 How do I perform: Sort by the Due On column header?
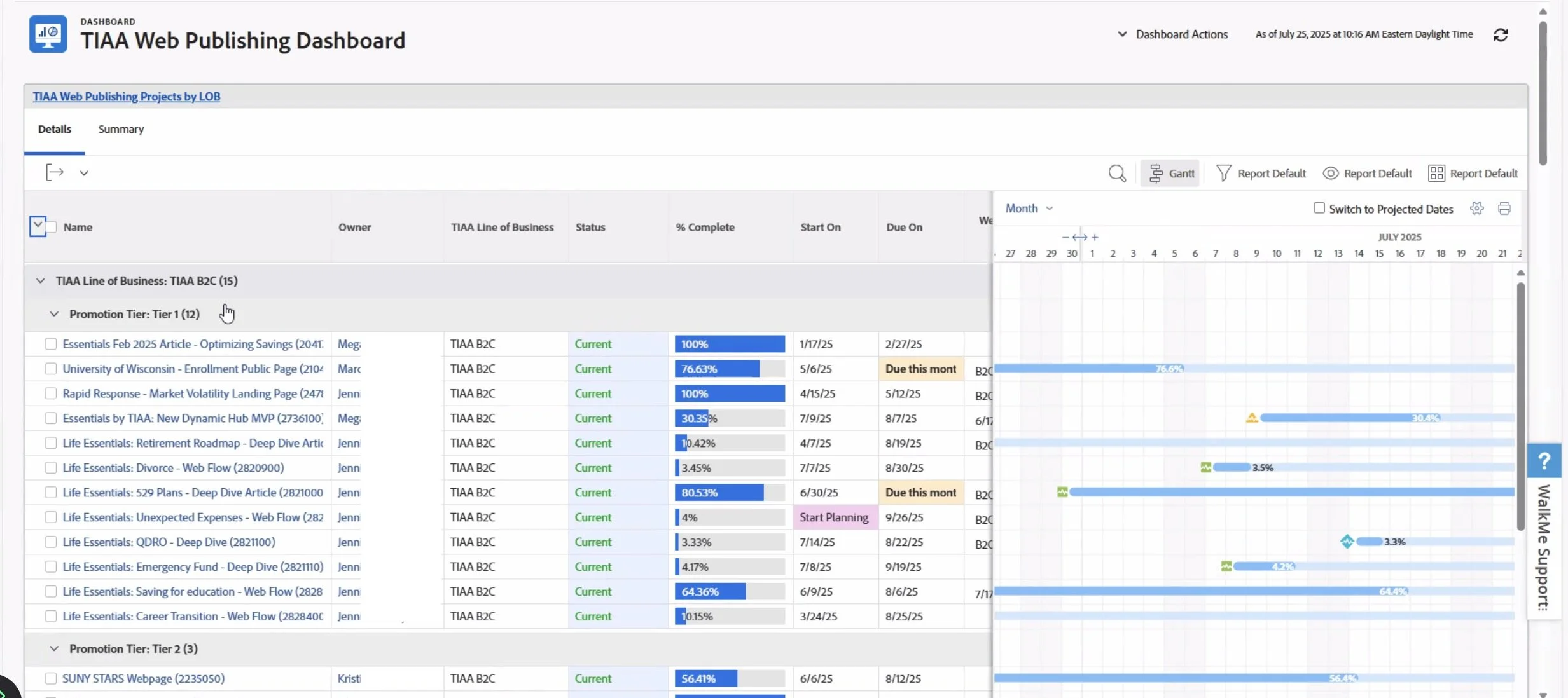point(904,227)
